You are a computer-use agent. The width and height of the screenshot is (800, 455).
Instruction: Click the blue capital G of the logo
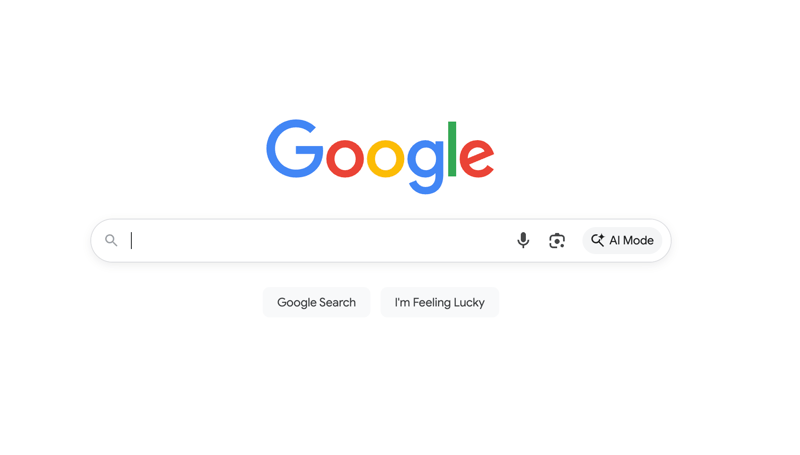coord(294,148)
